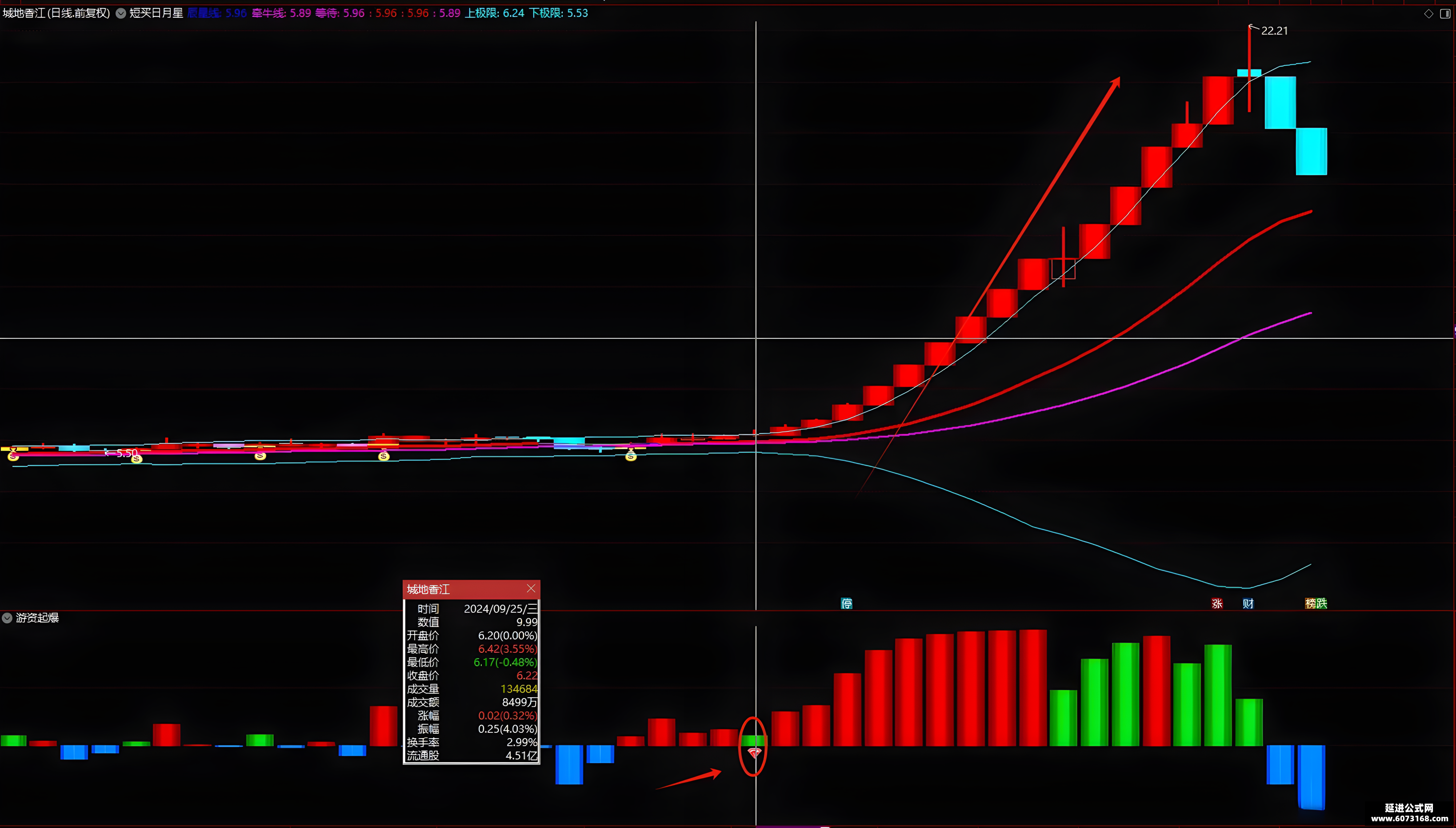Click the 5.50 low price label
This screenshot has height=828, width=1456.
coord(127,453)
